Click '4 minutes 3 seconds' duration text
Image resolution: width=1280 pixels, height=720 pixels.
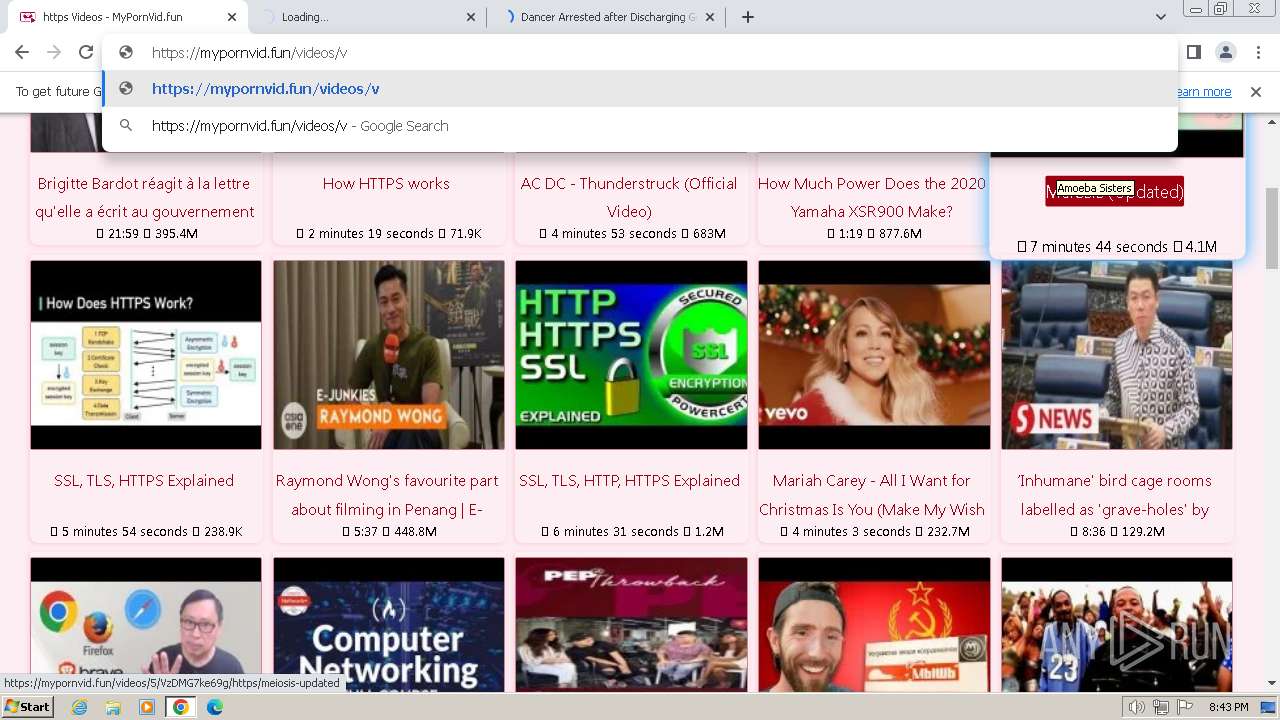coord(851,532)
